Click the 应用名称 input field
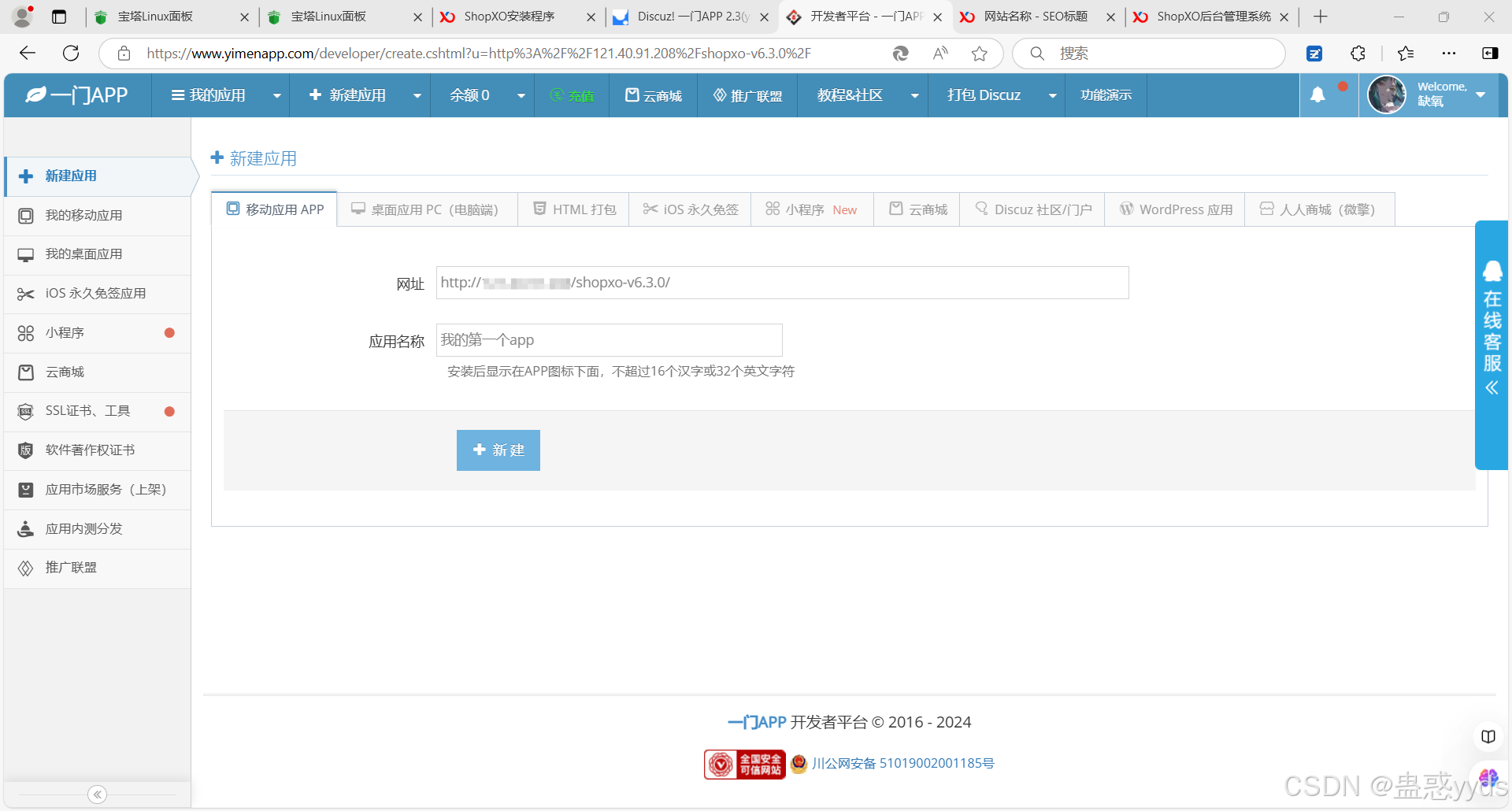 609,340
